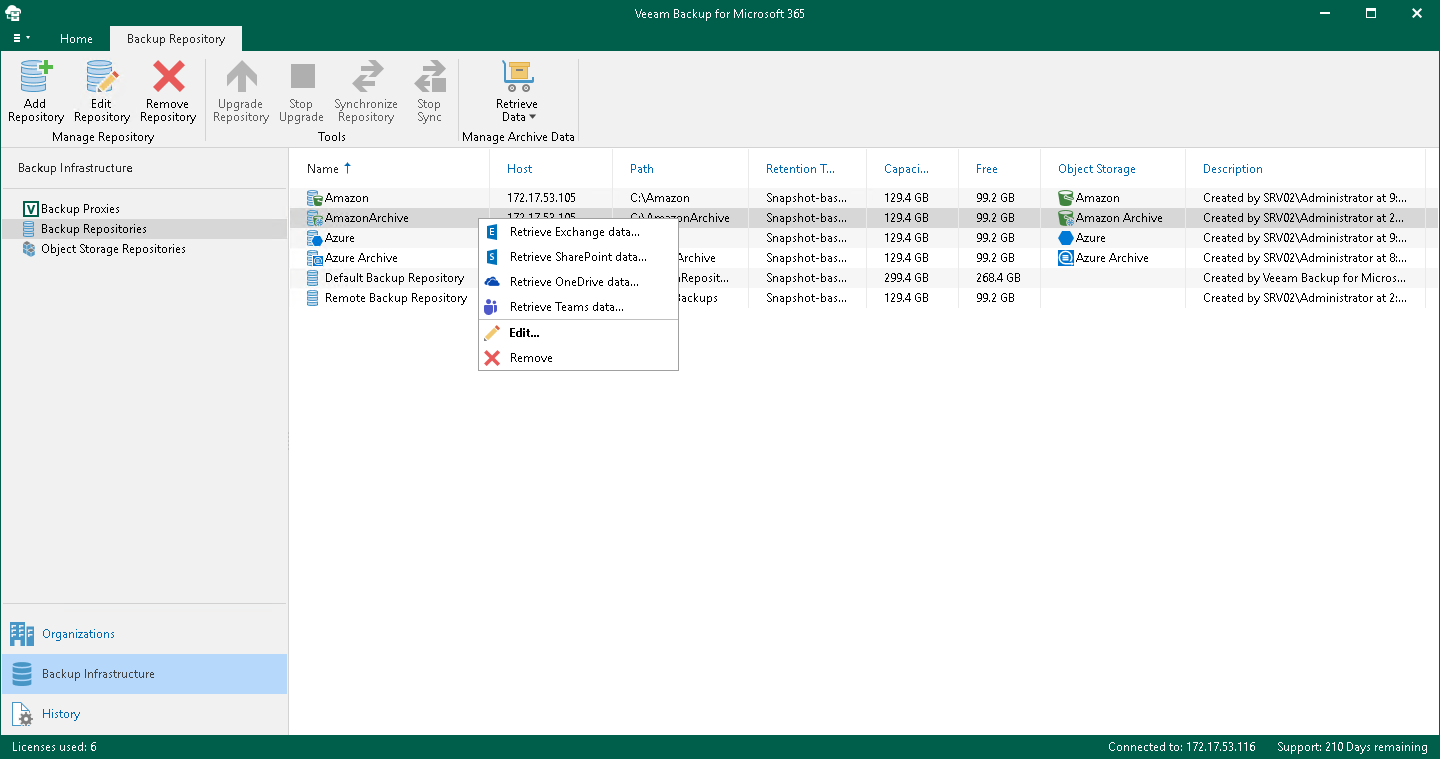Open Edit Repository from the ribbon
Viewport: 1440px width, 759px height.
click(x=101, y=91)
